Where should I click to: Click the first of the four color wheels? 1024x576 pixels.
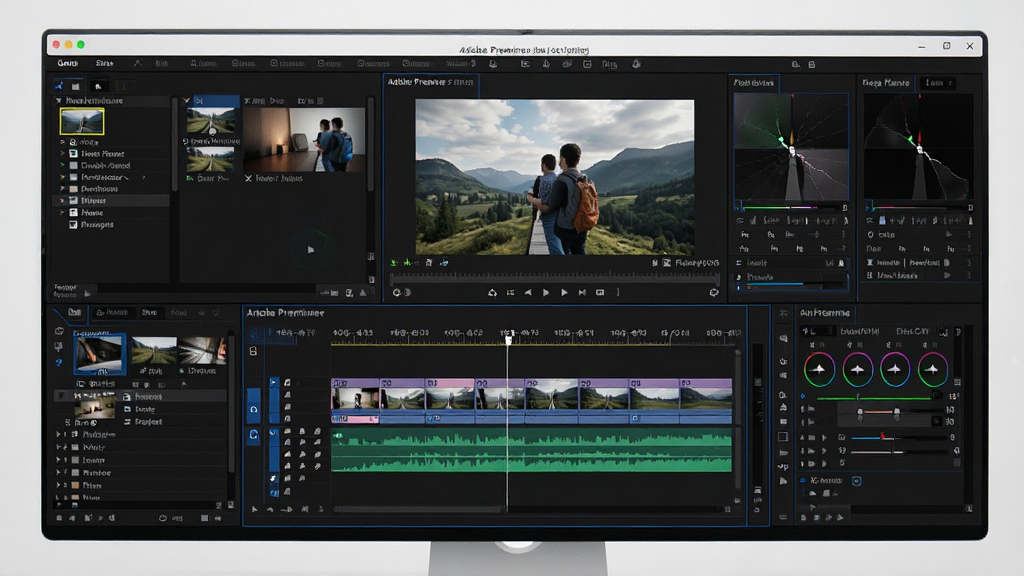819,370
